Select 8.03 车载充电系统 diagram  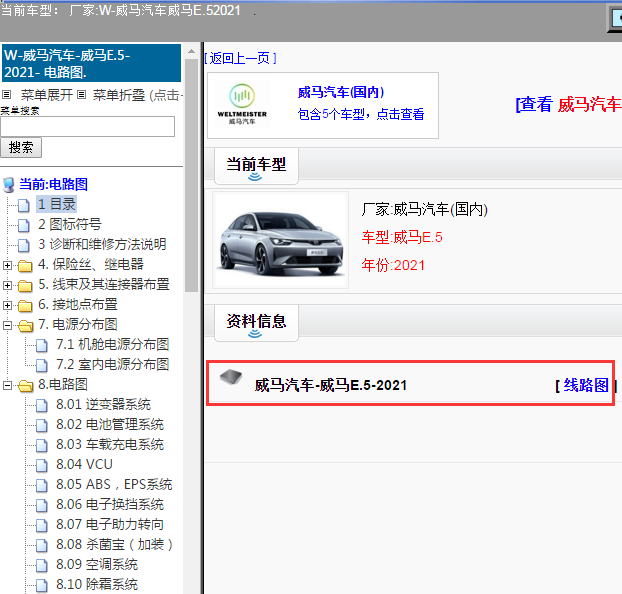pyautogui.click(x=110, y=444)
